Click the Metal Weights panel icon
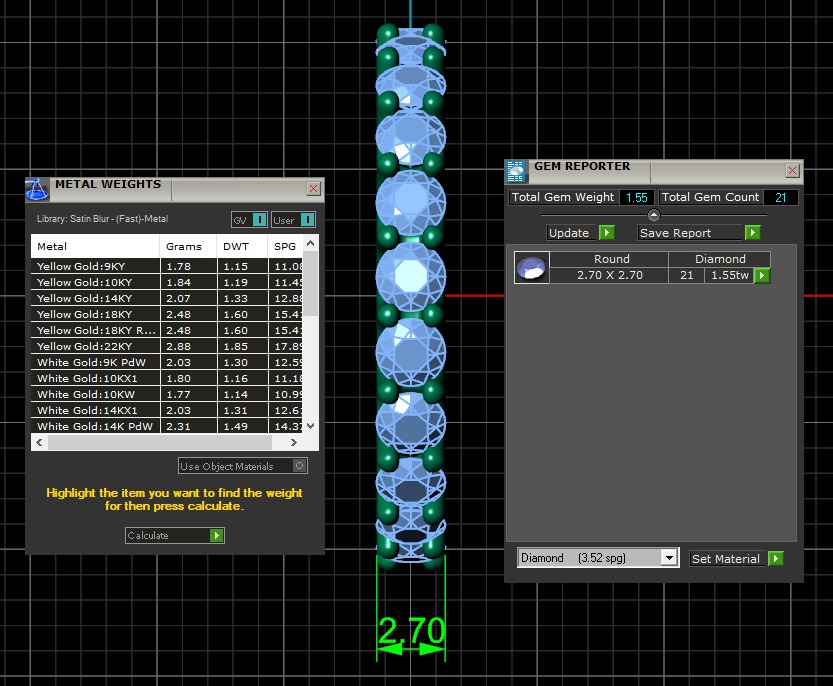Screen dimensions: 833x686 pyautogui.click(x=37, y=190)
